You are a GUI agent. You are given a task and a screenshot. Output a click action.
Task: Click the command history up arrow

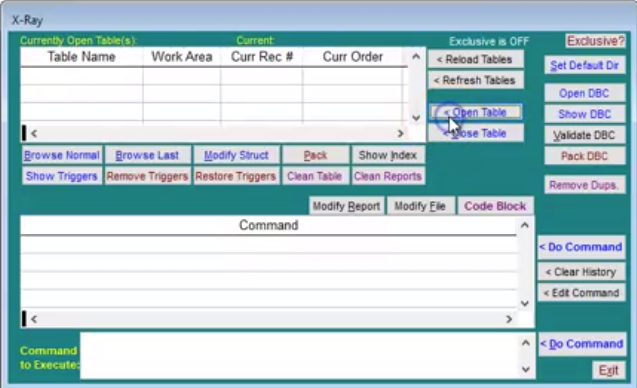(x=524, y=225)
